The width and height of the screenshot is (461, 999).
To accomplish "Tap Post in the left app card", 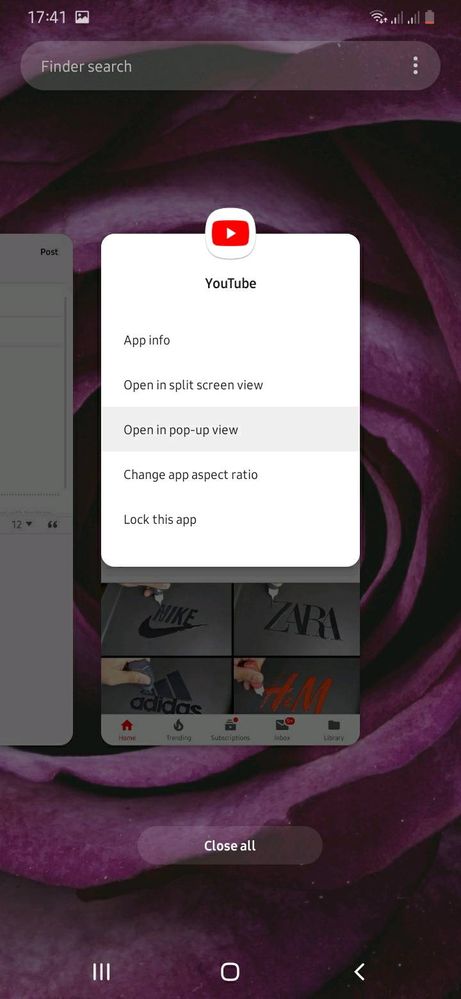I will tap(49, 252).
